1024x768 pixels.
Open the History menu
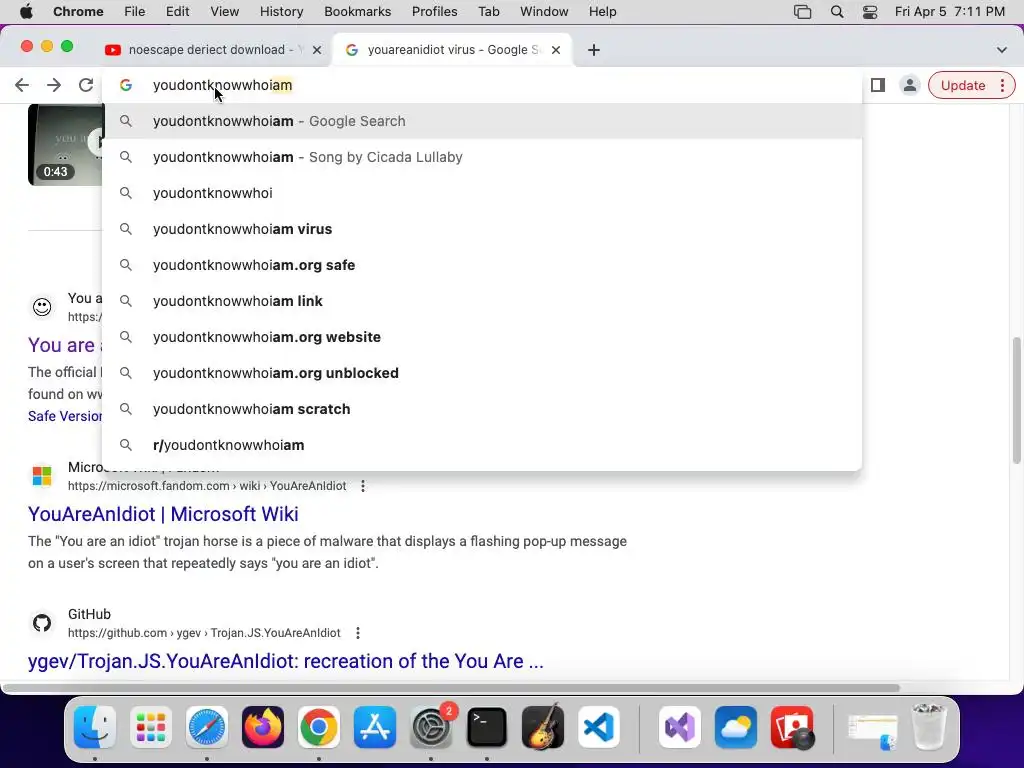point(281,11)
